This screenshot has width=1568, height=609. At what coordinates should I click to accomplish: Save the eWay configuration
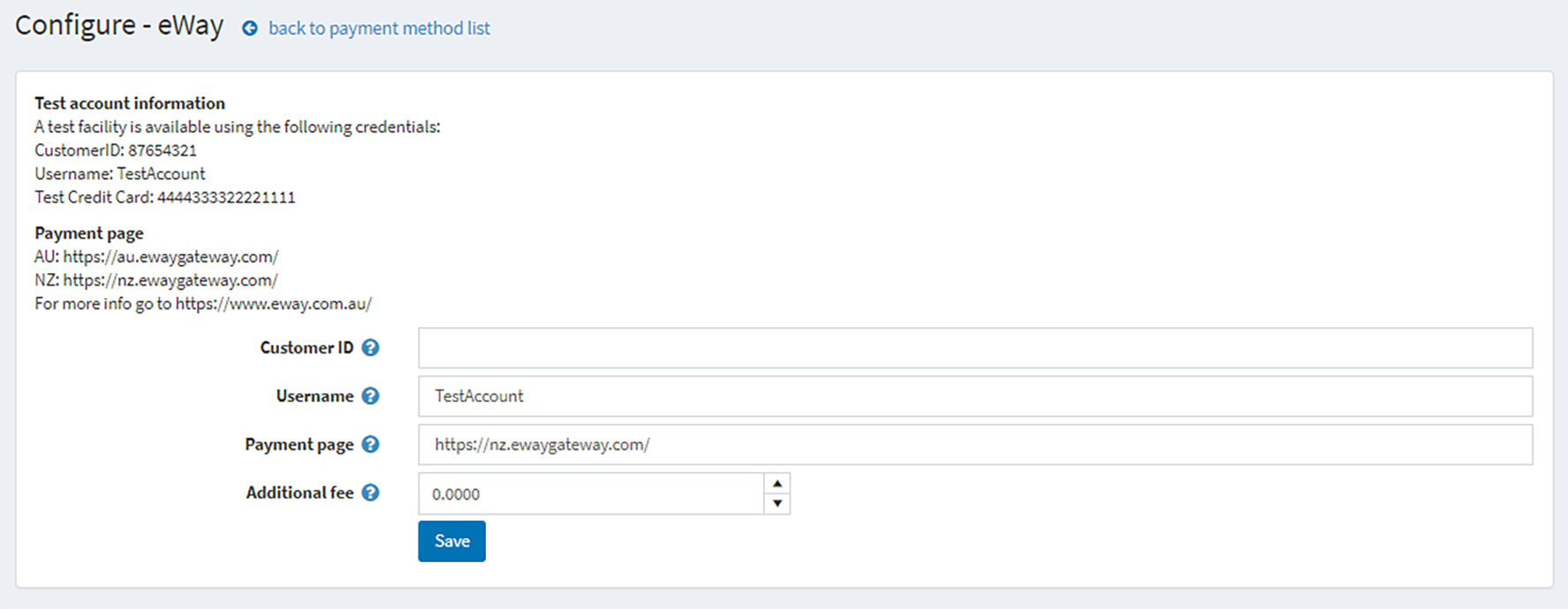(x=451, y=541)
